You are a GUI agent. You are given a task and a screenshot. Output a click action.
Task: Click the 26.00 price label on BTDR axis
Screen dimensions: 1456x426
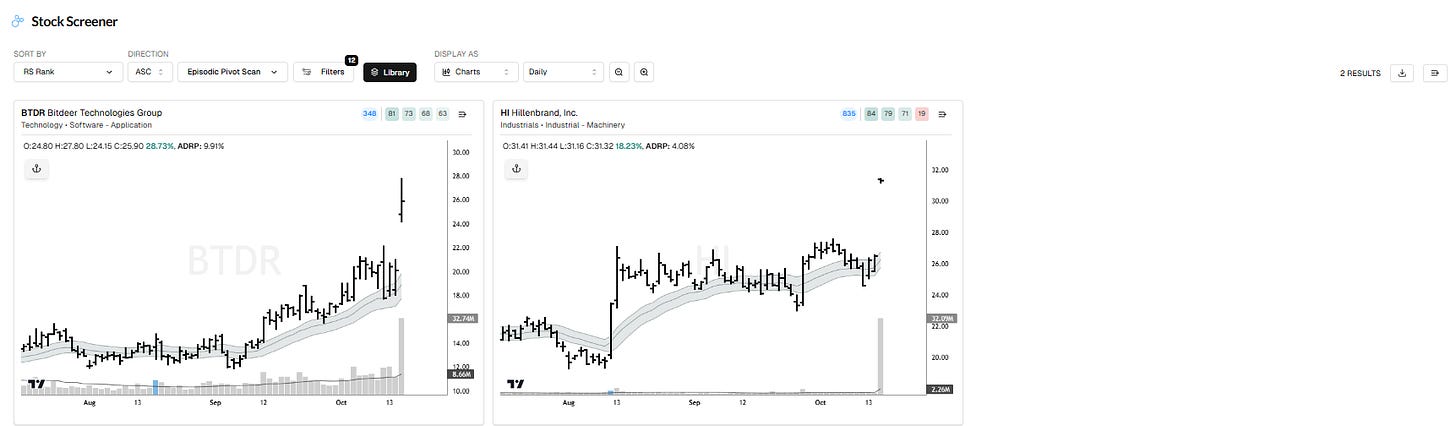(x=461, y=200)
